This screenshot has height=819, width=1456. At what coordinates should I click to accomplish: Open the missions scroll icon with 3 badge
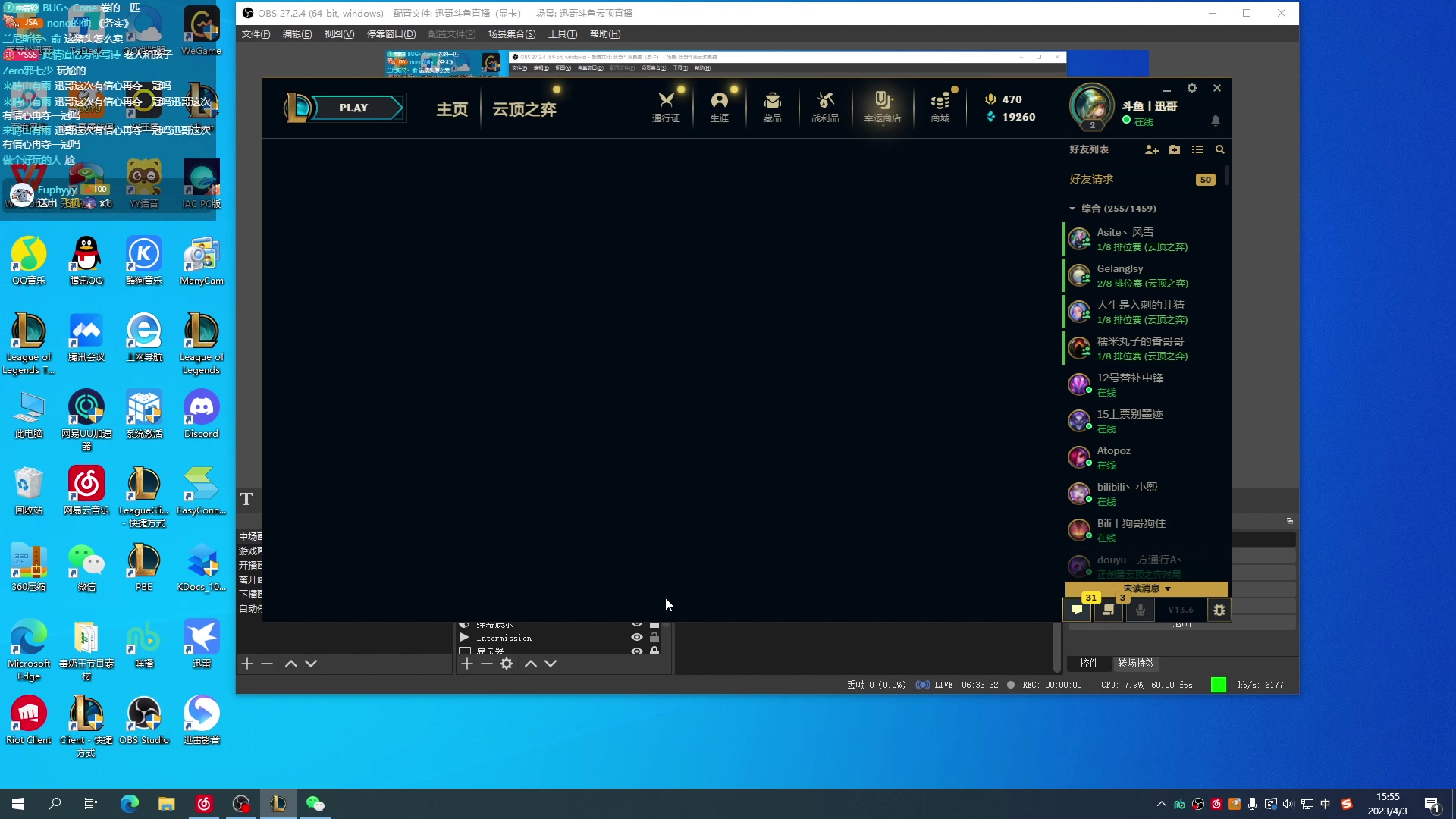(x=1108, y=610)
